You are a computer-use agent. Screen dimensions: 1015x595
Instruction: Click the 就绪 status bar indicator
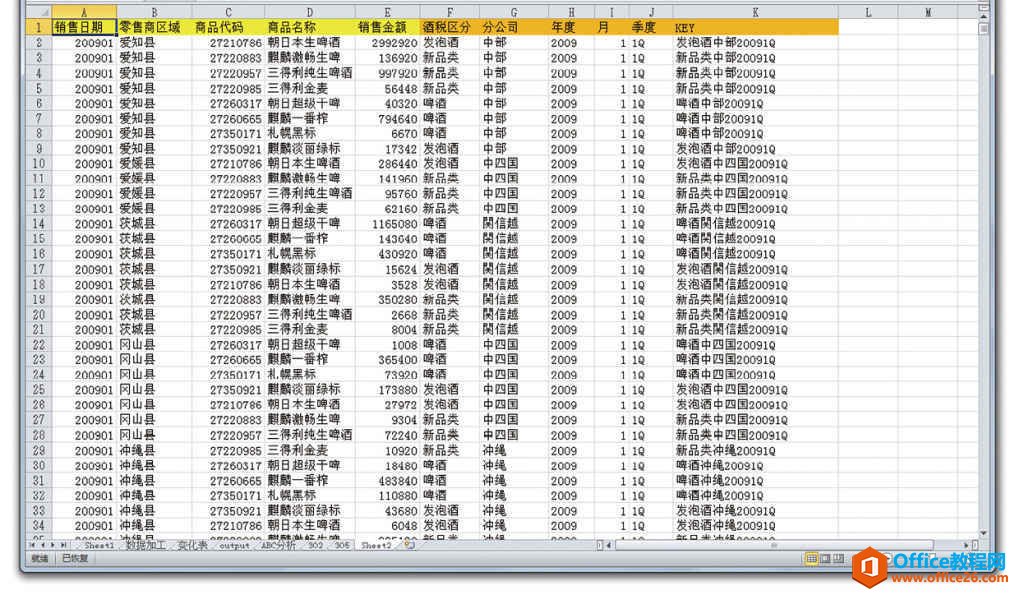point(40,558)
